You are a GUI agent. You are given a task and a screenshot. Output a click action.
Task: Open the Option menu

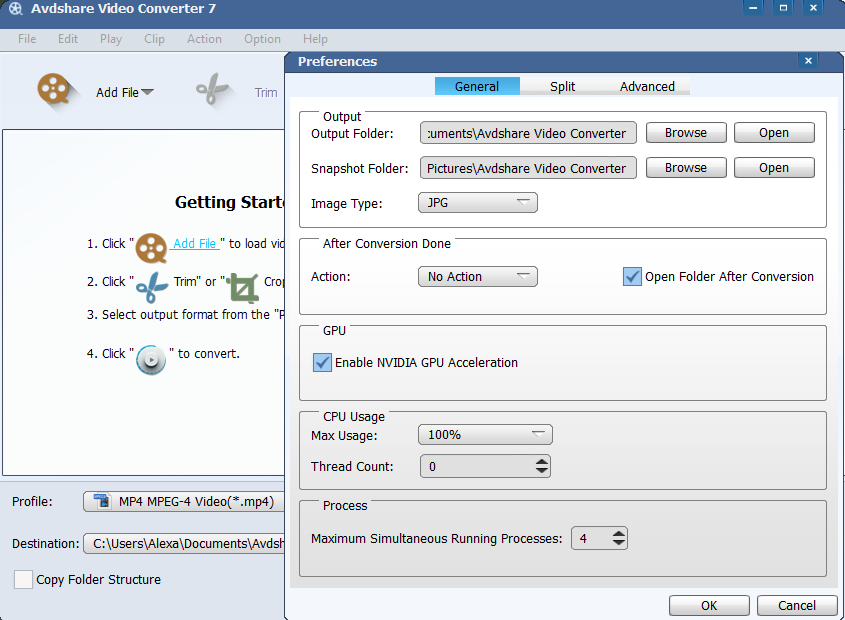click(x=262, y=39)
